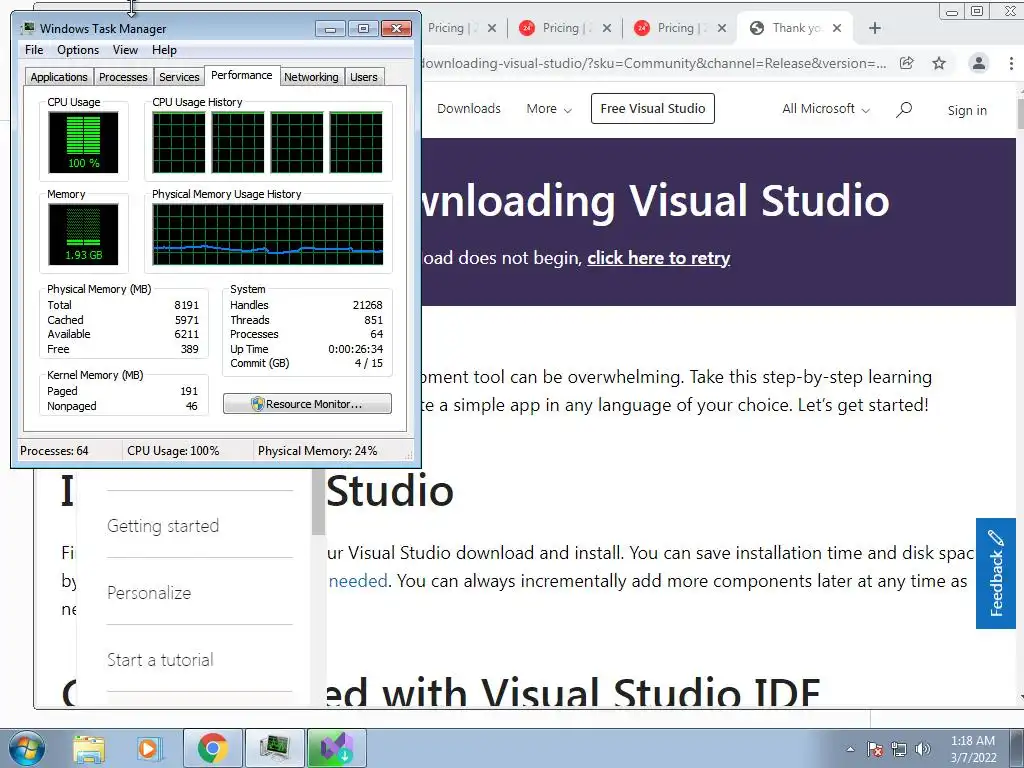The height and width of the screenshot is (768, 1024).
Task: Open the Help menu in Task Manager
Action: [164, 50]
